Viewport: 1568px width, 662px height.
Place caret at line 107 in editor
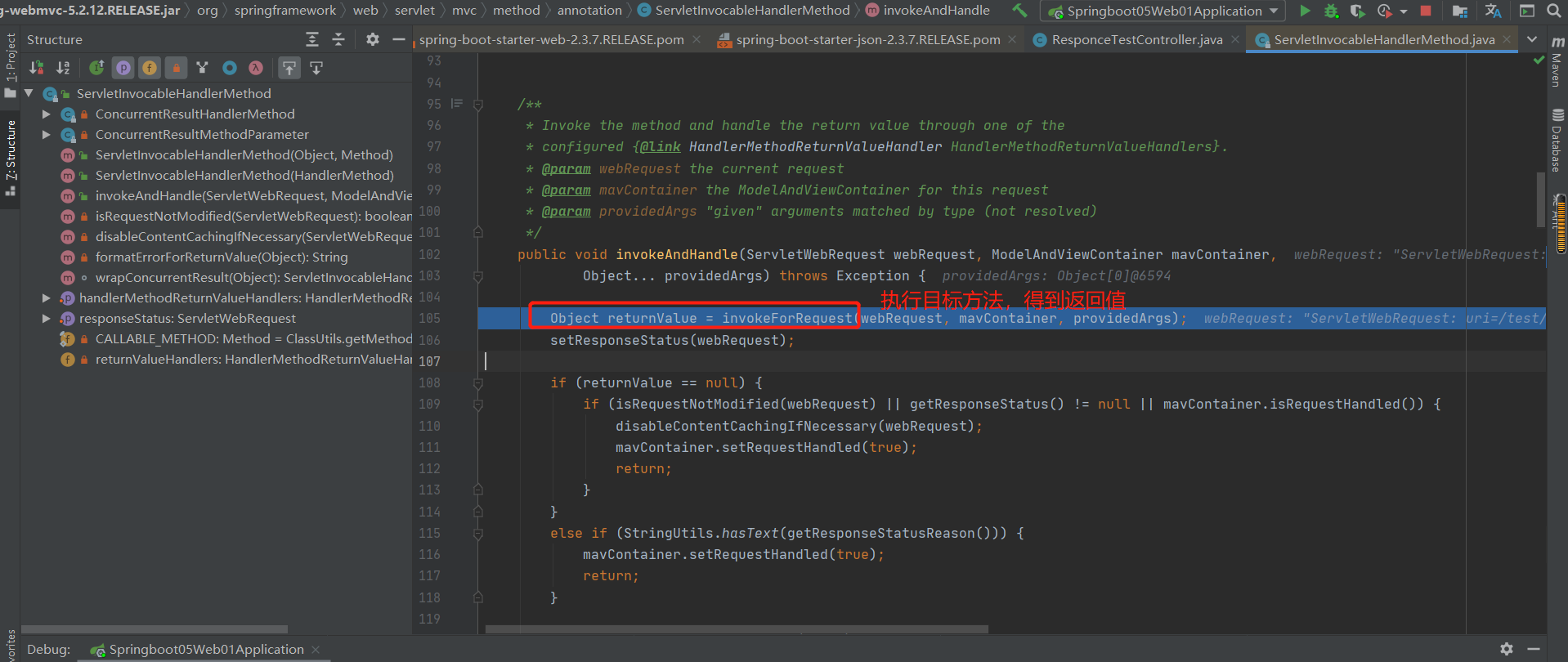click(x=1014, y=361)
